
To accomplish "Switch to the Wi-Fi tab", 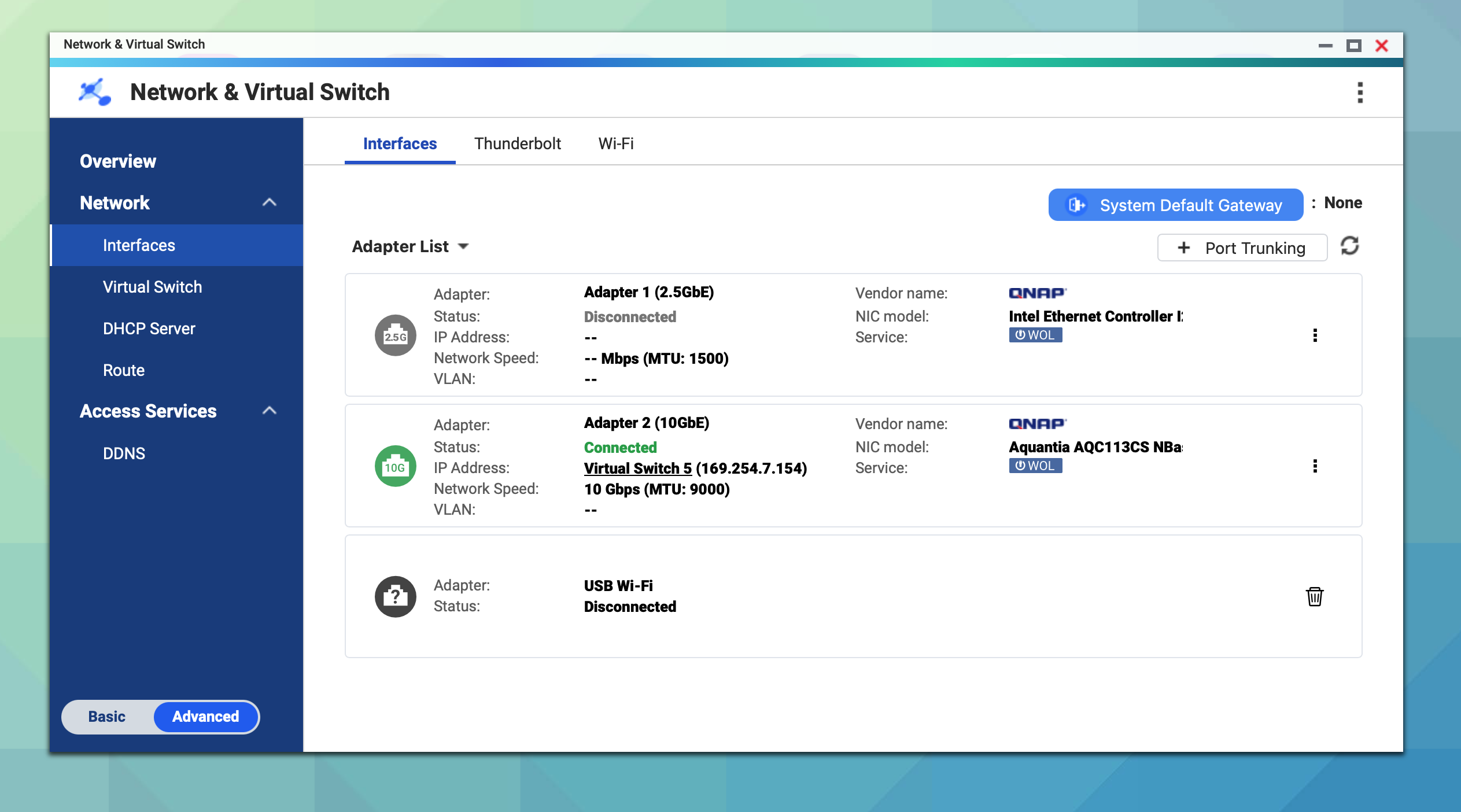I will 615,143.
